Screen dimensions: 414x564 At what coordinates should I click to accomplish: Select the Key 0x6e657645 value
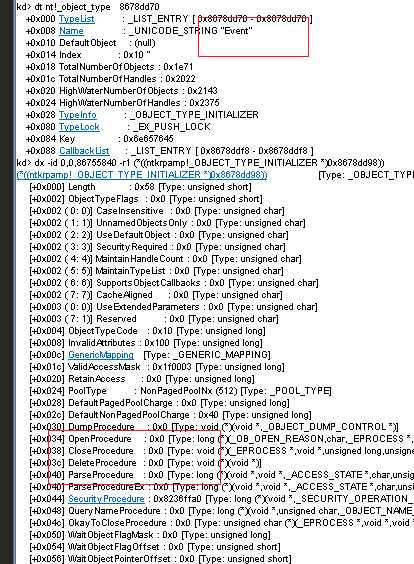pos(148,139)
